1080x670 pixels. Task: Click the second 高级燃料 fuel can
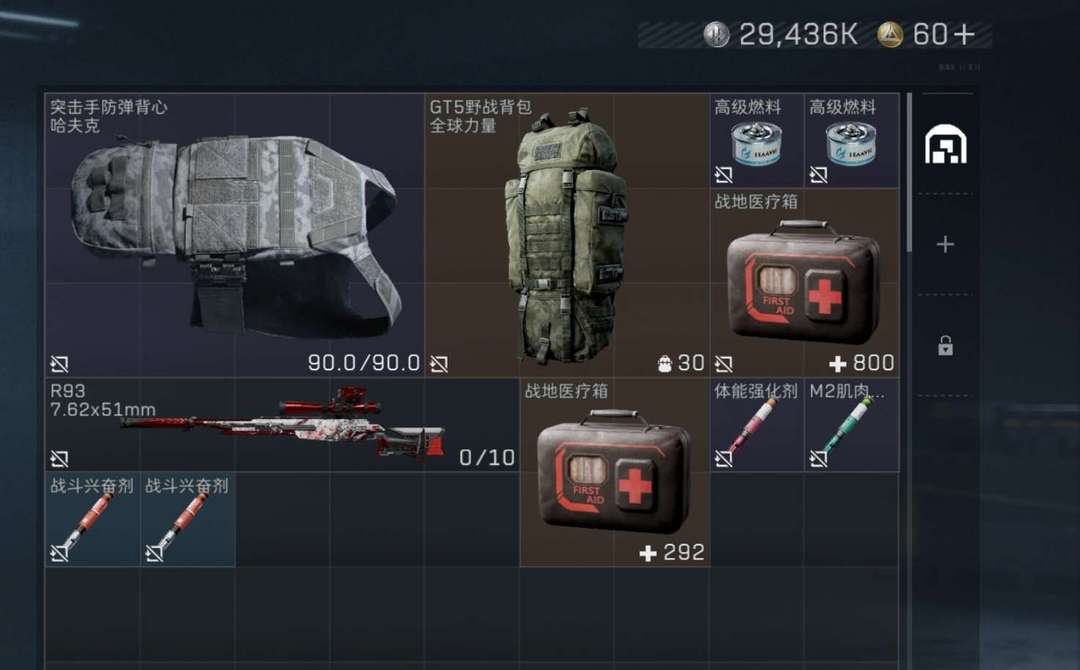pos(851,141)
